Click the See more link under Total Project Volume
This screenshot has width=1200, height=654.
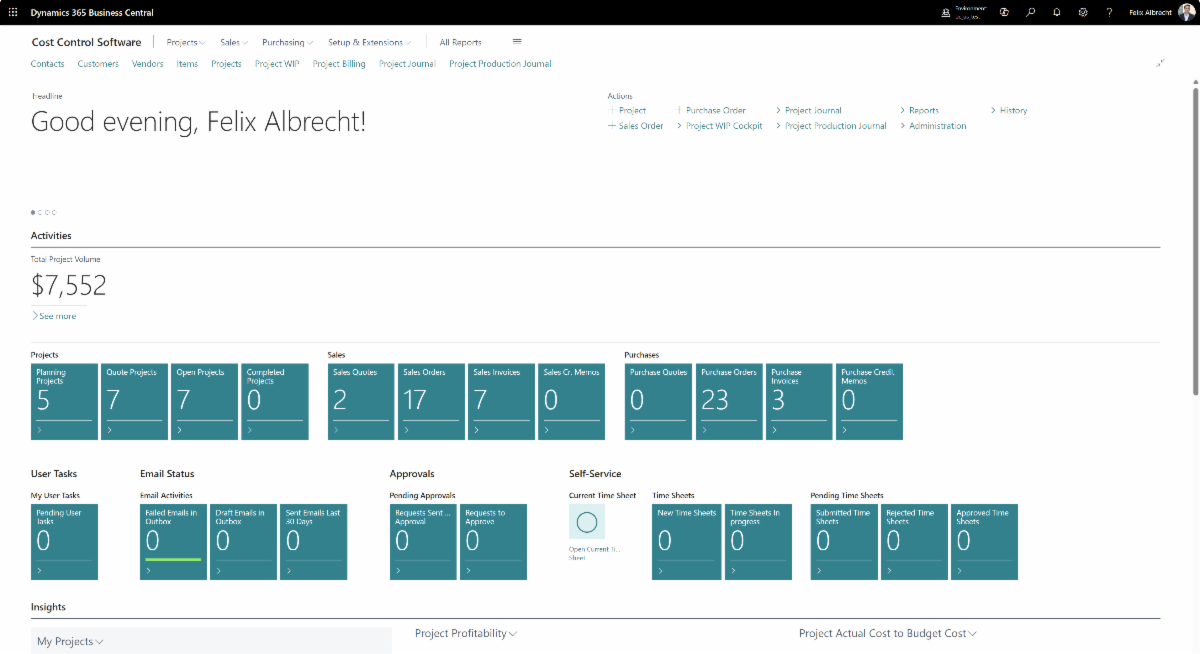pos(56,316)
